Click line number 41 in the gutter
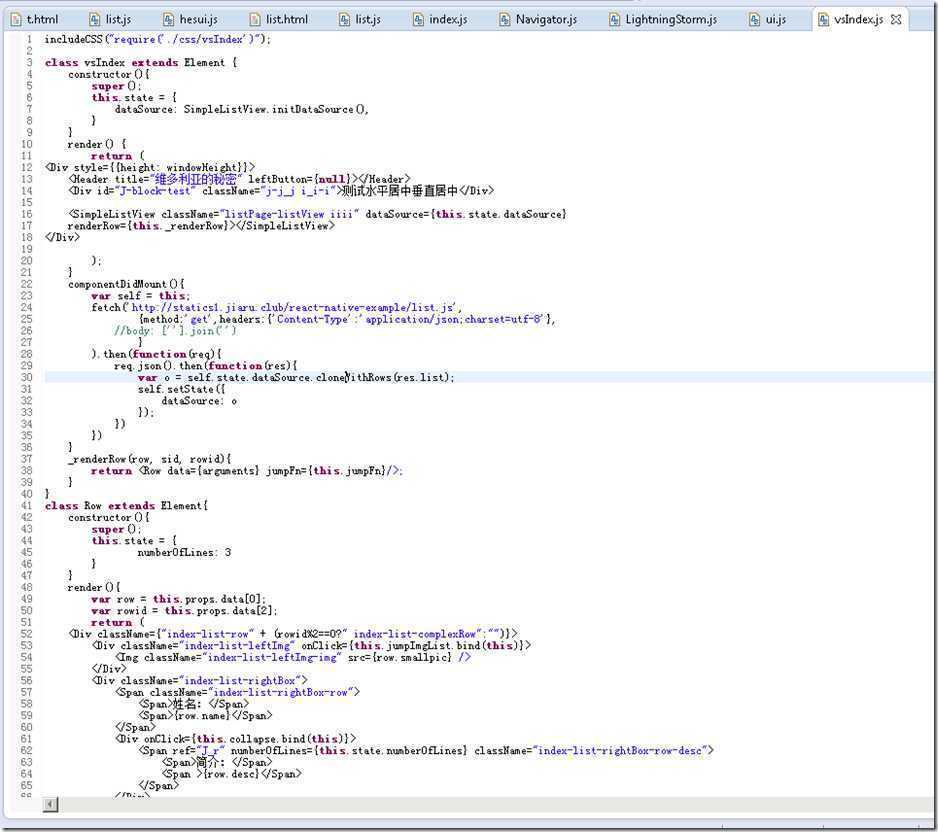Image resolution: width=938 pixels, height=832 pixels. (x=26, y=505)
